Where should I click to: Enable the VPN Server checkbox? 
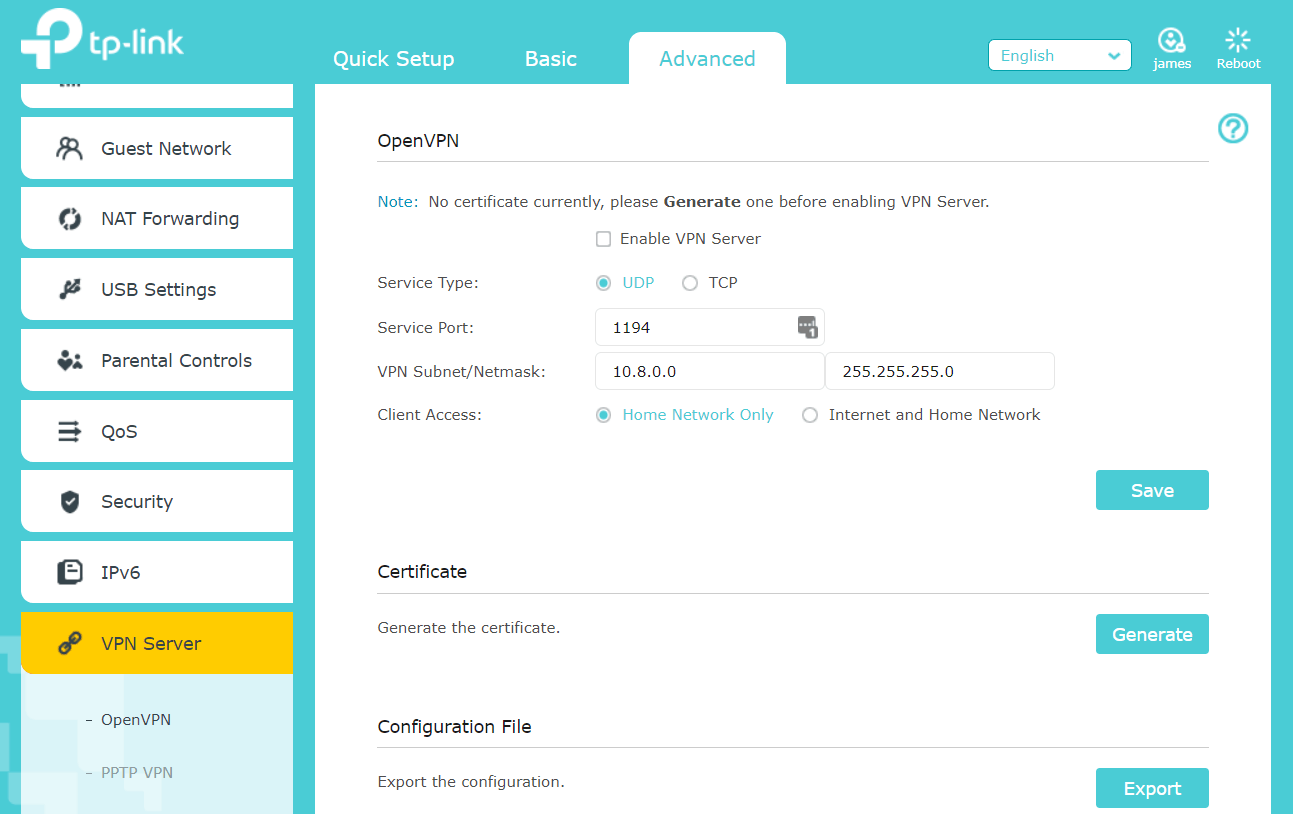[x=603, y=239]
